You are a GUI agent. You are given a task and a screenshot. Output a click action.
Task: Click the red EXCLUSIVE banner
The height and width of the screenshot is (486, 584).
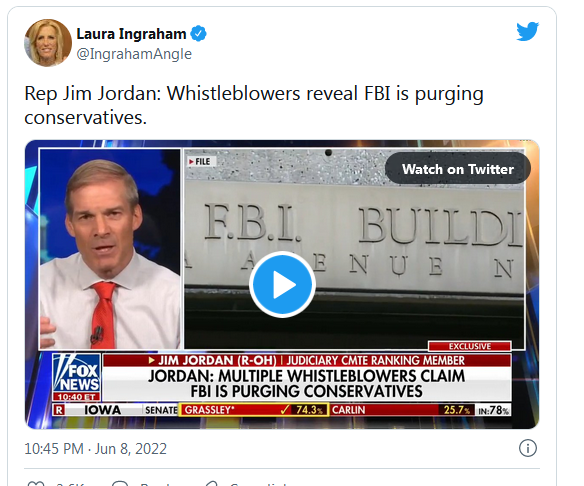(469, 346)
